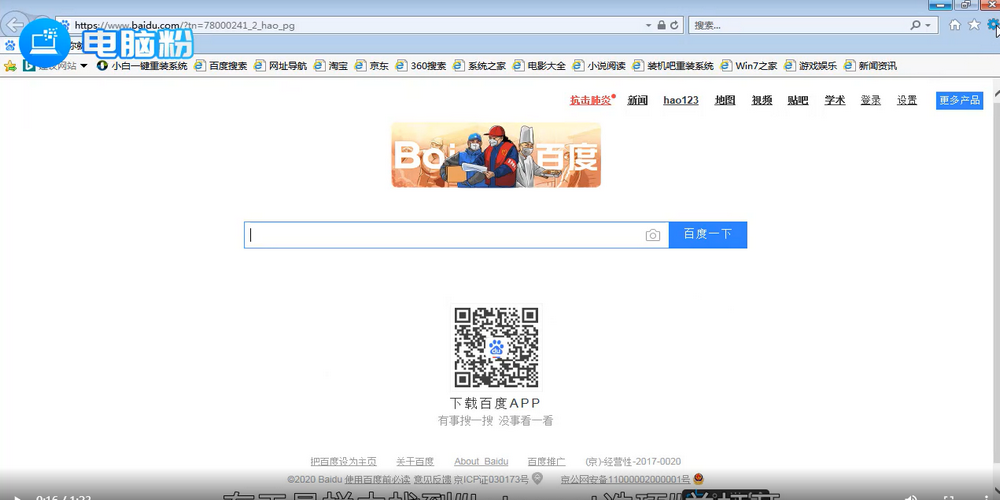Open the Win7之家 favorite
Viewport: 1000px width, 500px height.
749,66
